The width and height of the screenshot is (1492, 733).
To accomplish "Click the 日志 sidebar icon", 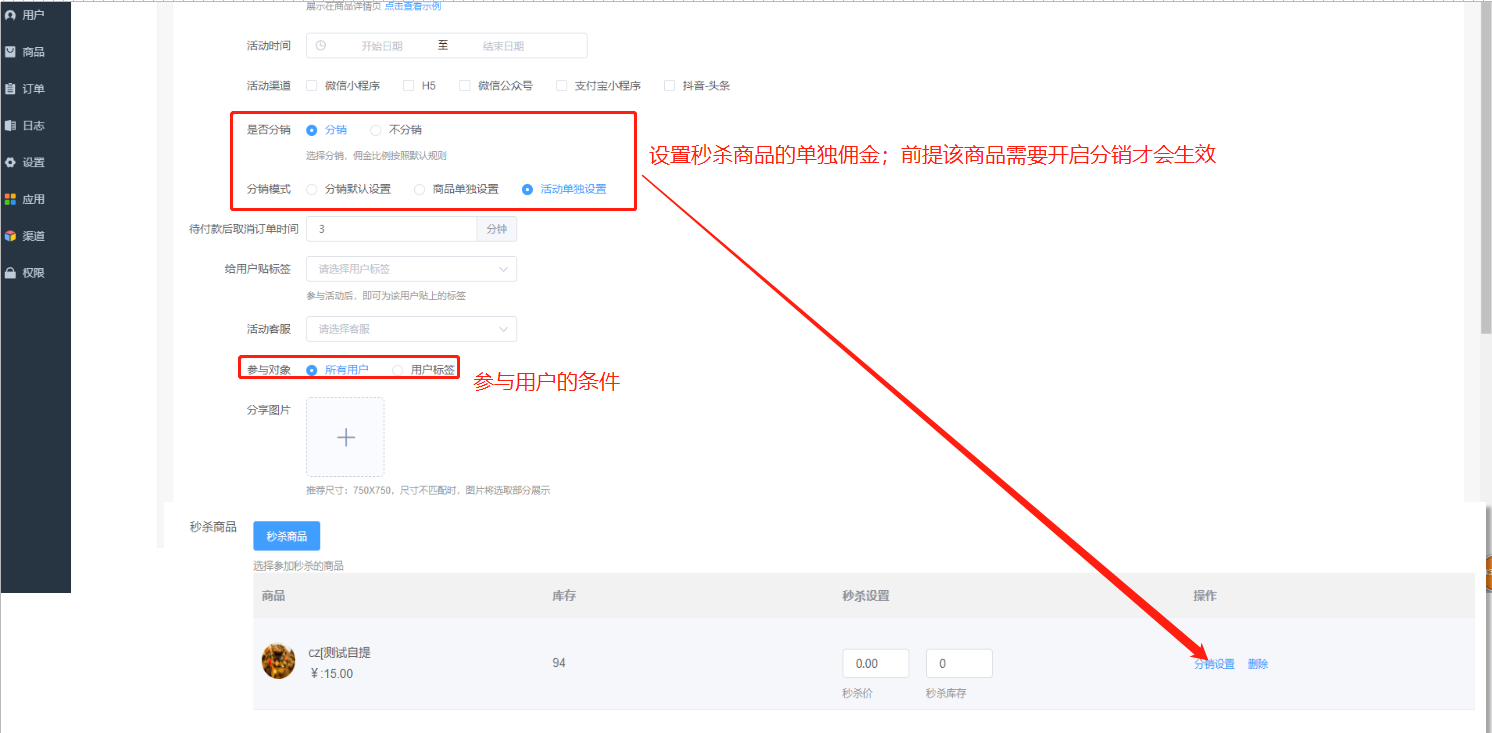I will point(10,126).
